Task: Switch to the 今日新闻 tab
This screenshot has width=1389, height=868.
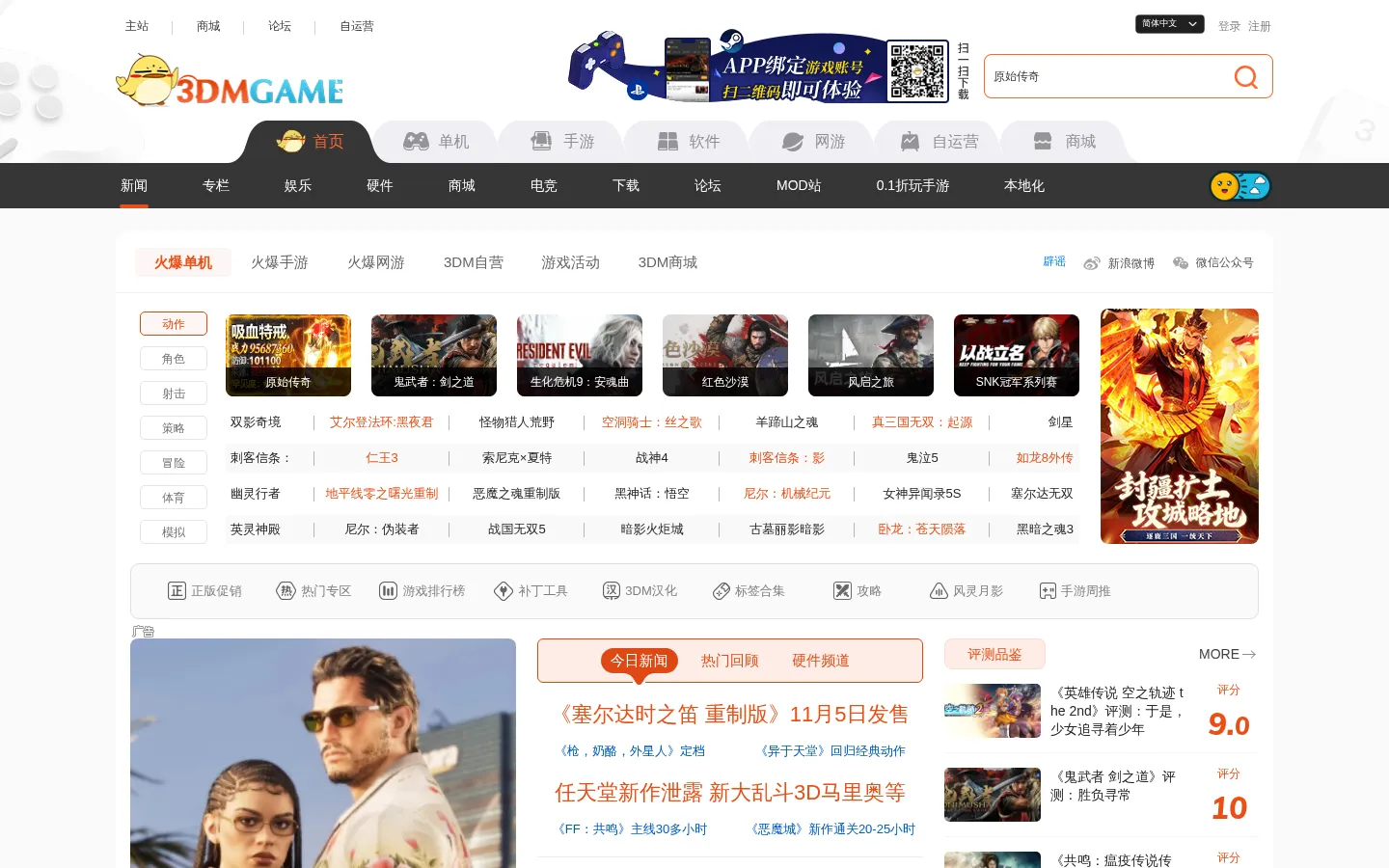Action: 639,661
